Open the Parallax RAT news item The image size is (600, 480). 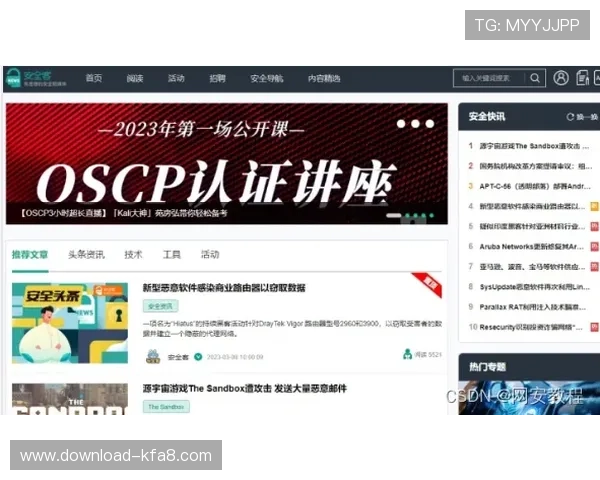532,307
